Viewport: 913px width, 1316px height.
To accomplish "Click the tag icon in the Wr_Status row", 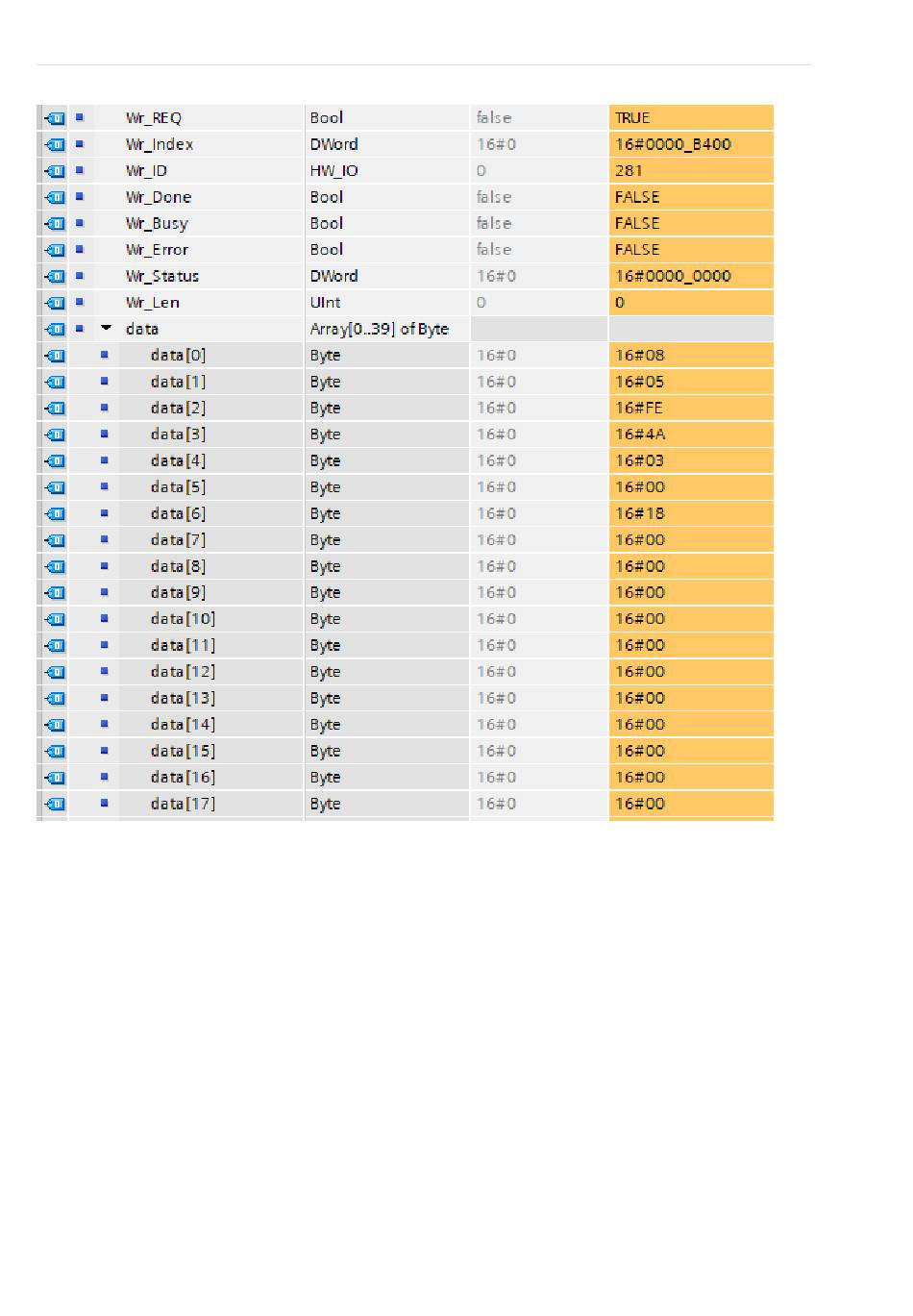I will pyautogui.click(x=55, y=276).
